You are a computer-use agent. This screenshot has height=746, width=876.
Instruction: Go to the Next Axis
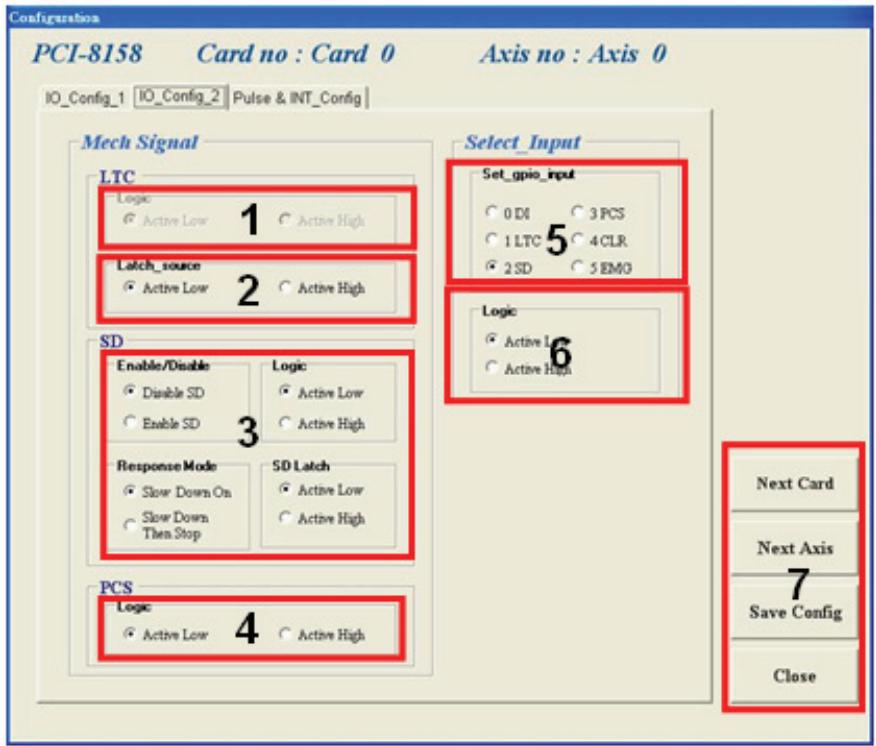coord(794,548)
